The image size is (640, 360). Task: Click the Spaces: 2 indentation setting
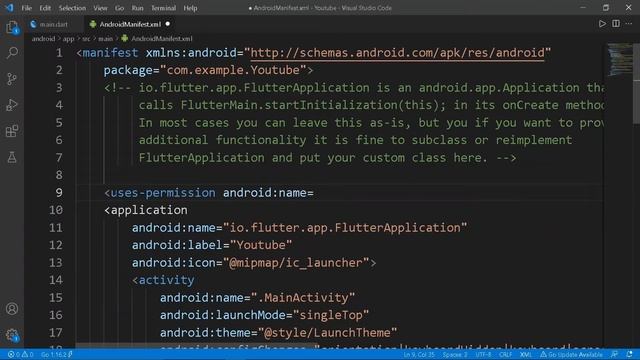(455, 354)
